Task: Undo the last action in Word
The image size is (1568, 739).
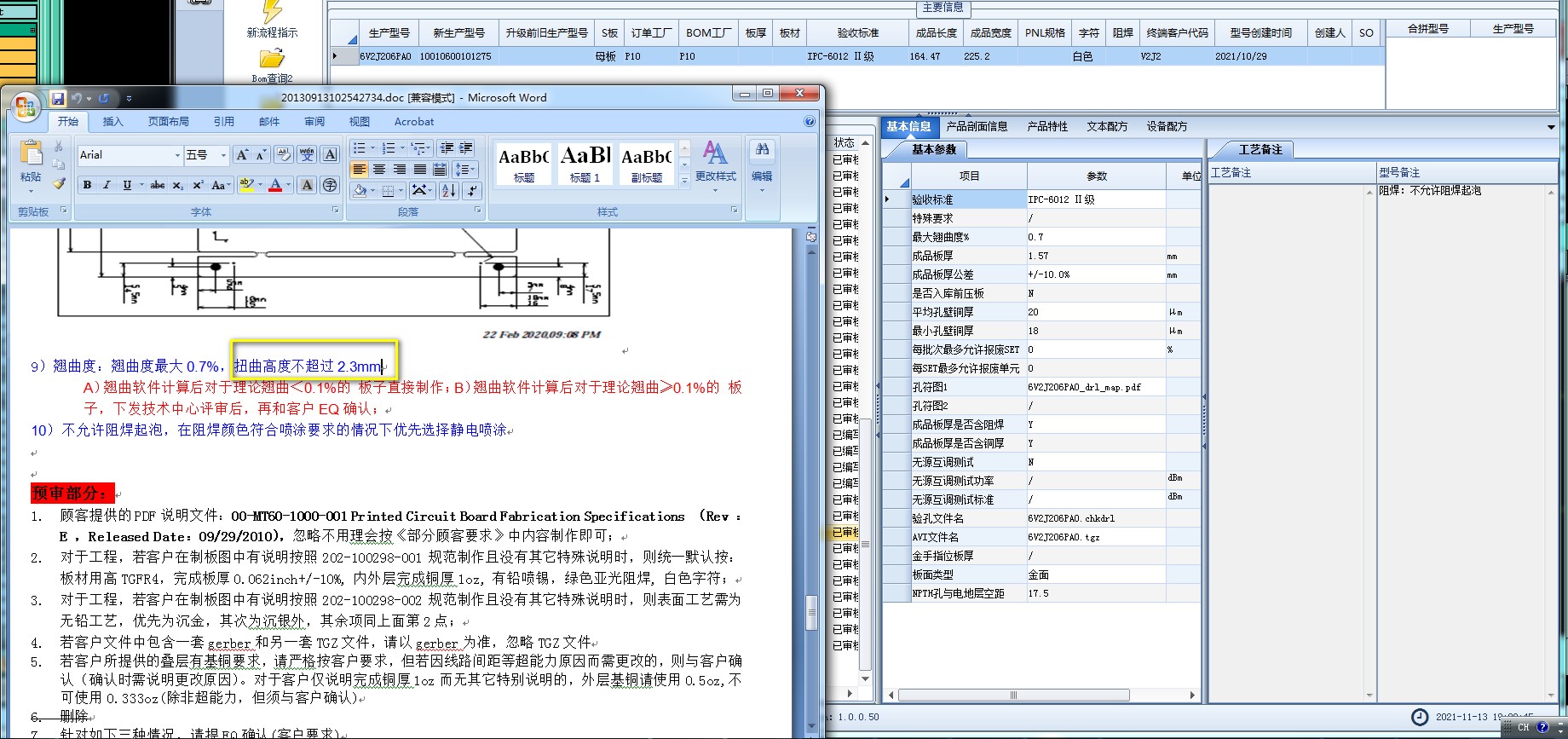Action: 77,98
